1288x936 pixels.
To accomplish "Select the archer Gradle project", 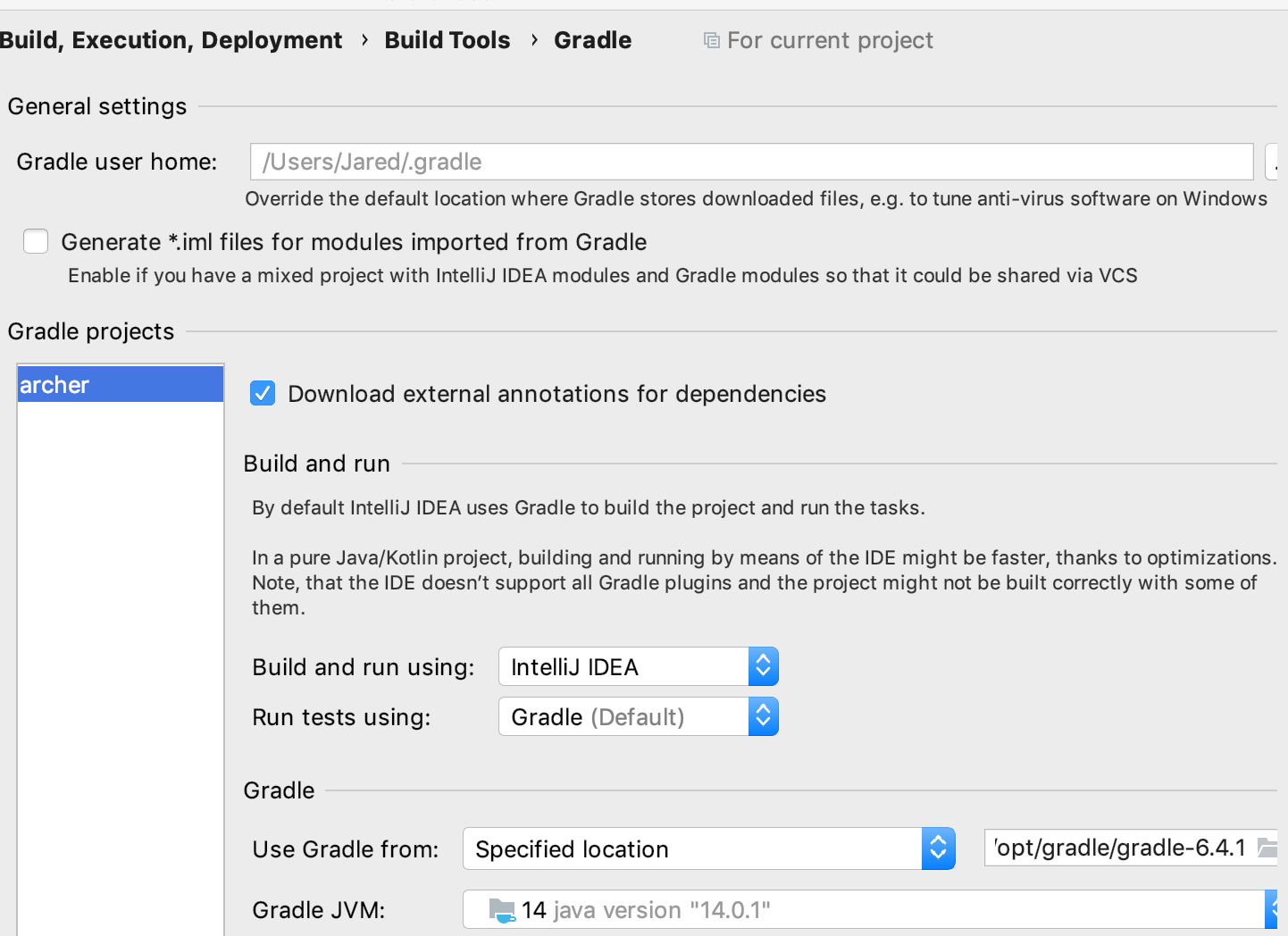I will (120, 385).
